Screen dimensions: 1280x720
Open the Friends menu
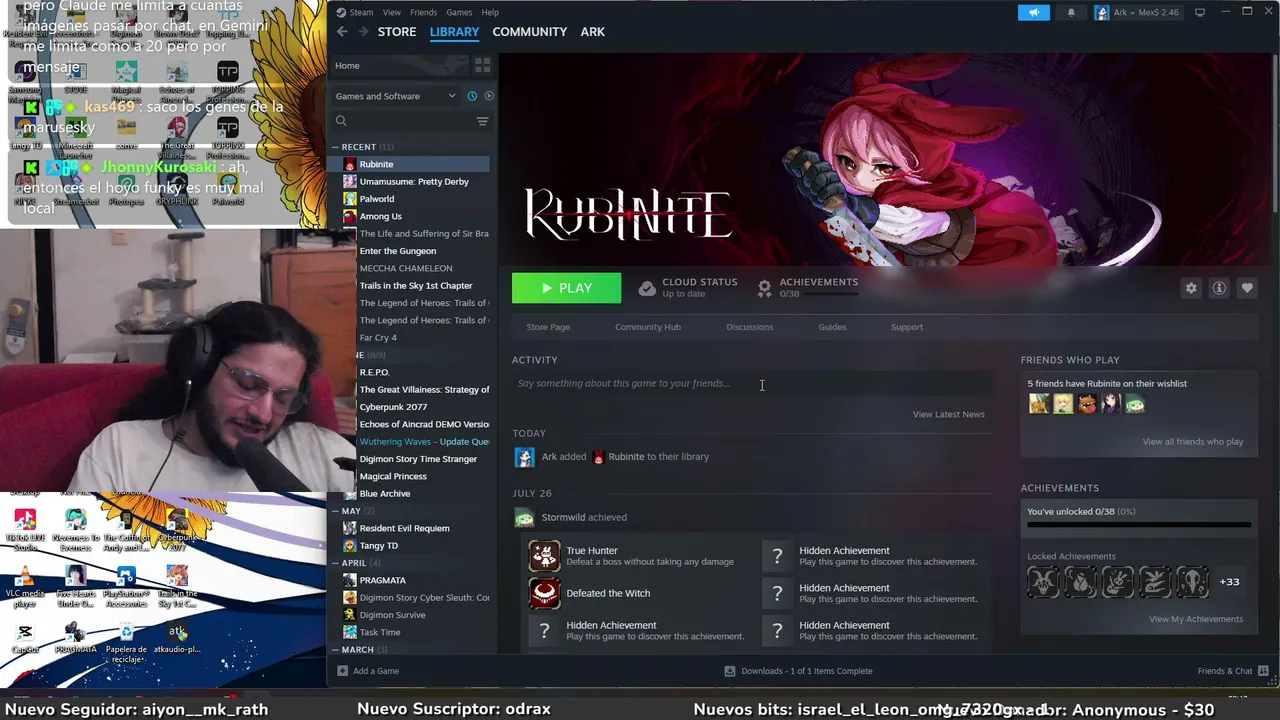tap(423, 12)
